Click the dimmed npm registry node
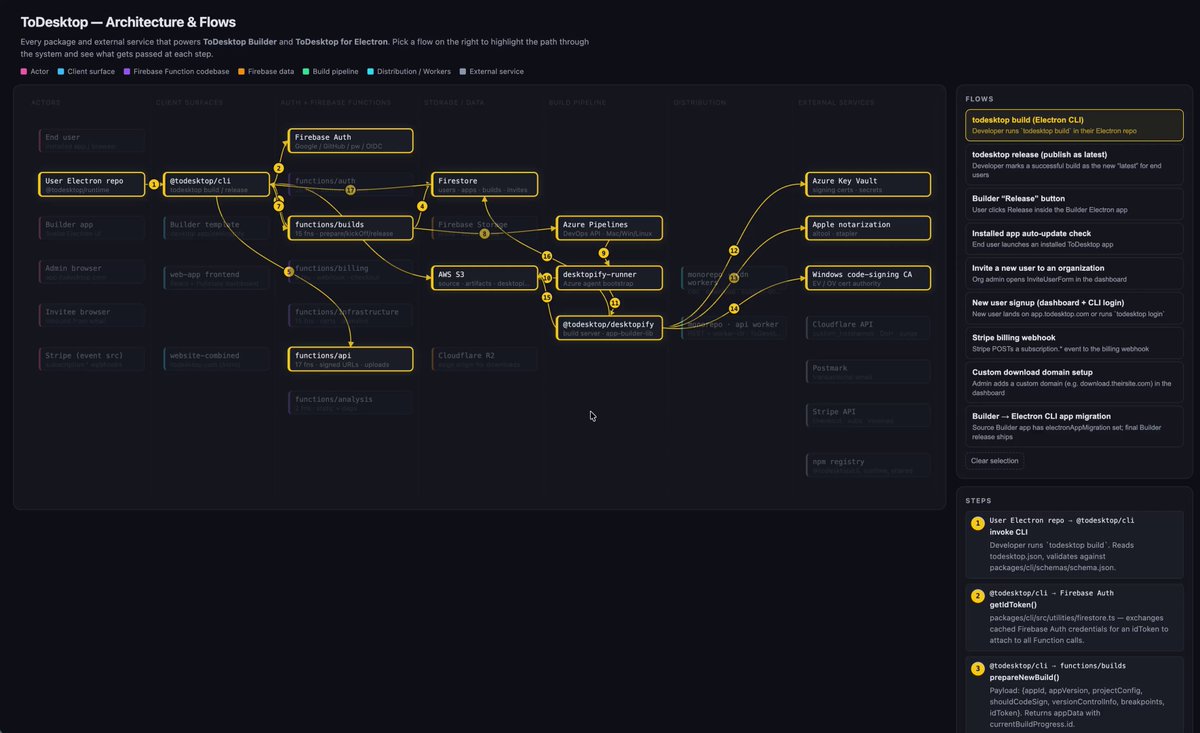1200x733 pixels. (x=868, y=465)
